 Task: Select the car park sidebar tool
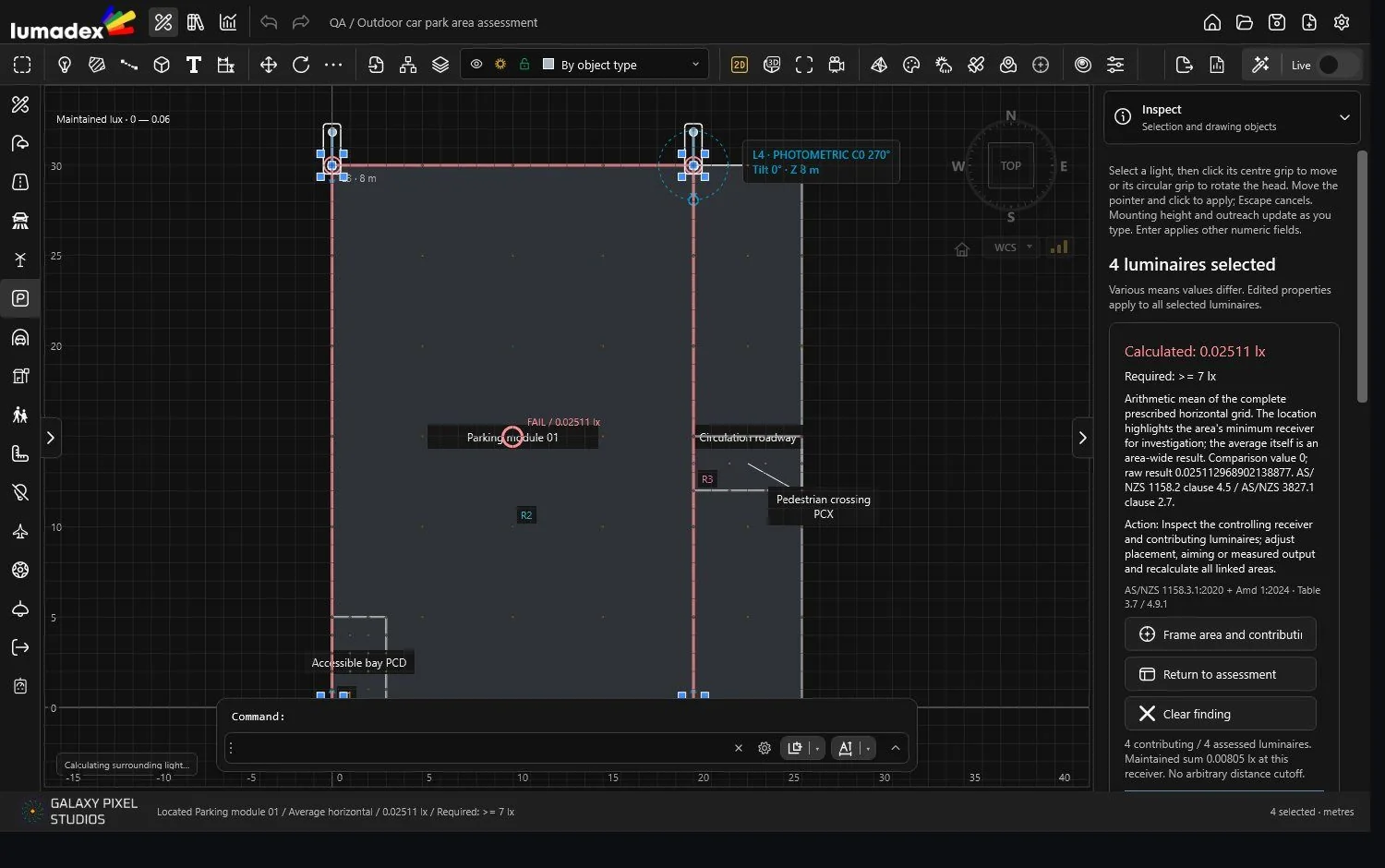[20, 298]
